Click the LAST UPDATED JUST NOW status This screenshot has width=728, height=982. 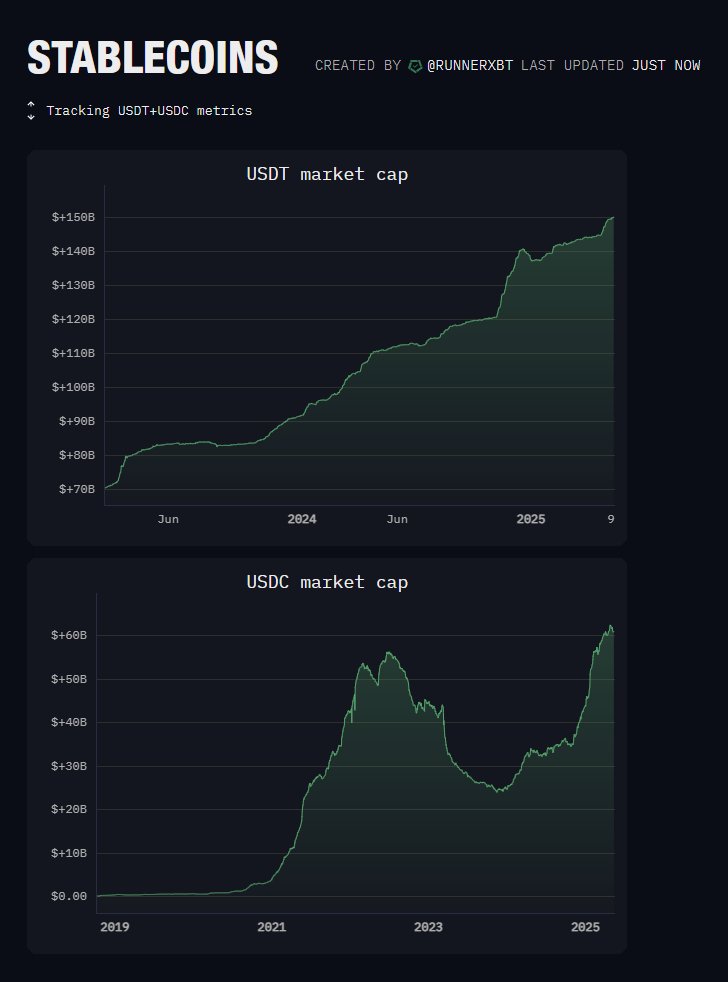(610, 66)
